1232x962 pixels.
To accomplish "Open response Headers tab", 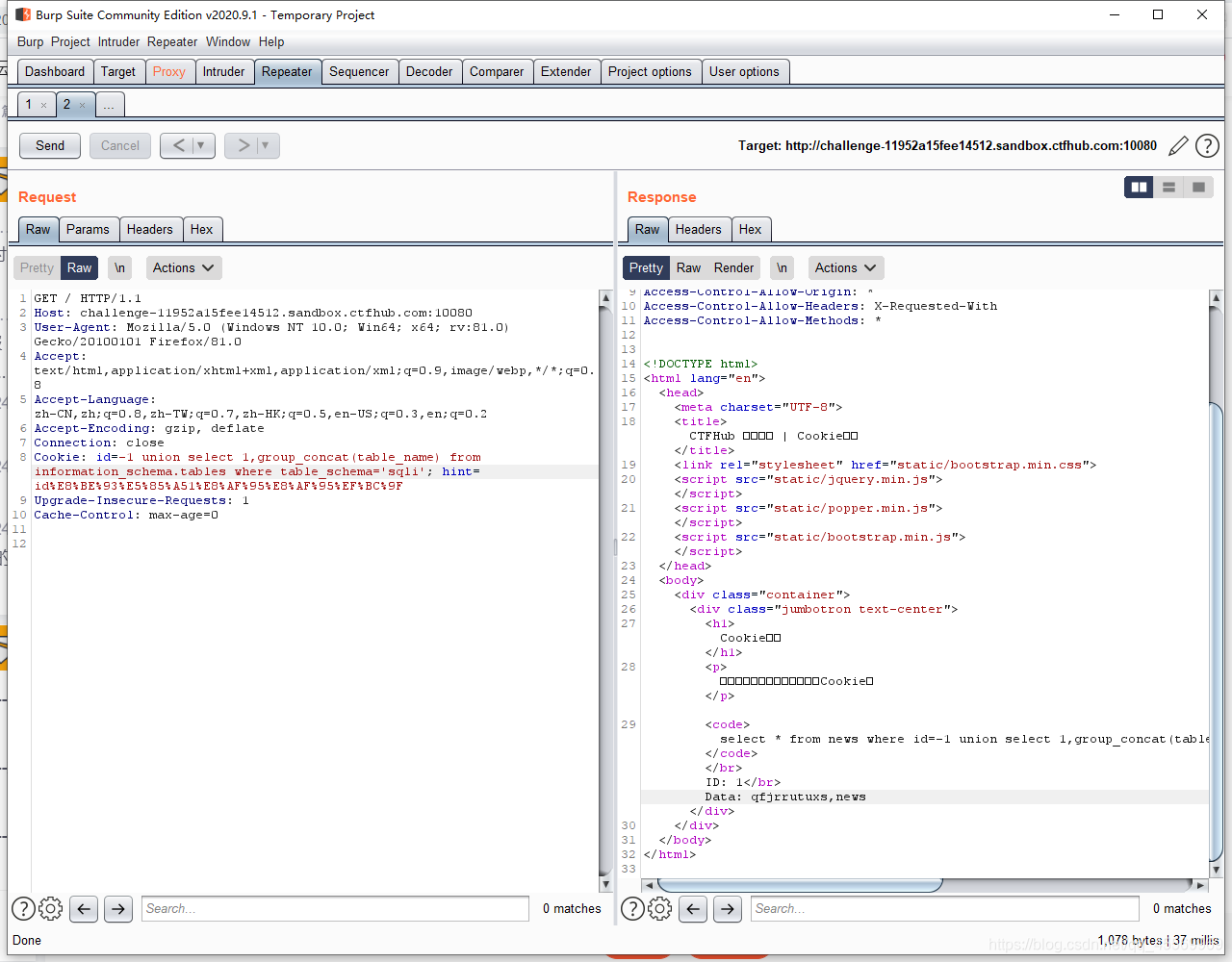I will click(698, 229).
